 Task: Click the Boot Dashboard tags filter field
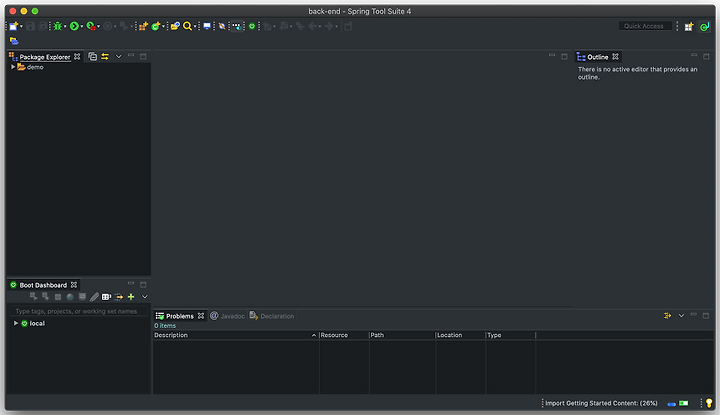pos(79,311)
